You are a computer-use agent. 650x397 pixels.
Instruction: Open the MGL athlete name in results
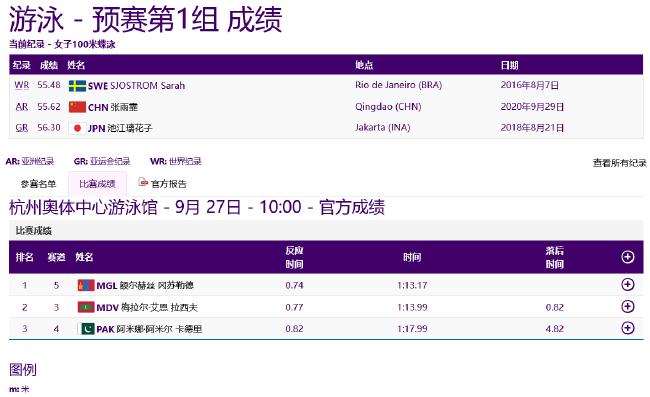tap(145, 285)
